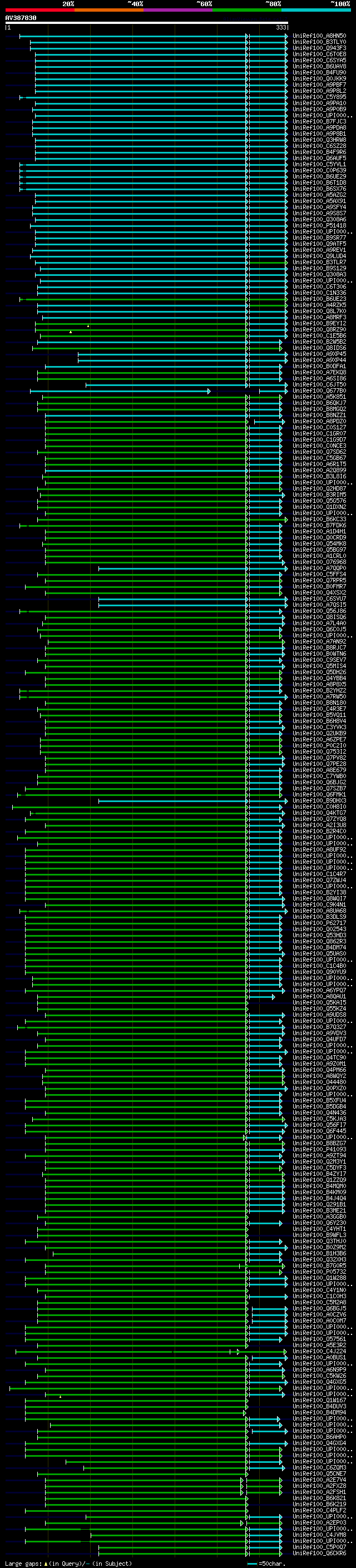The image size is (356, 1568).
Task: Select the UniRef100_Q5UAS0 label
Action: coord(319,954)
